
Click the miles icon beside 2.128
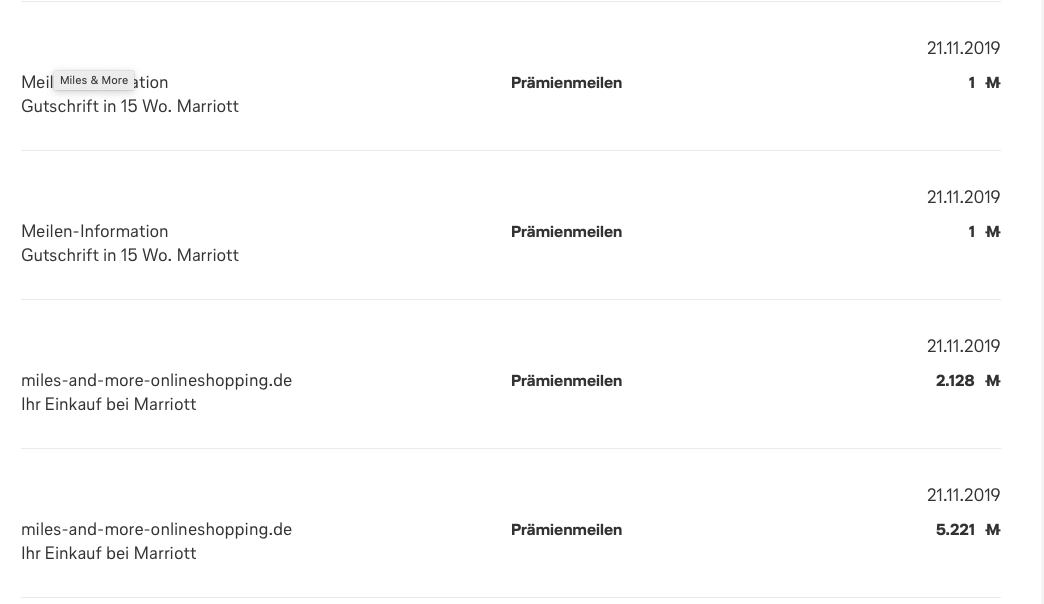(x=992, y=381)
